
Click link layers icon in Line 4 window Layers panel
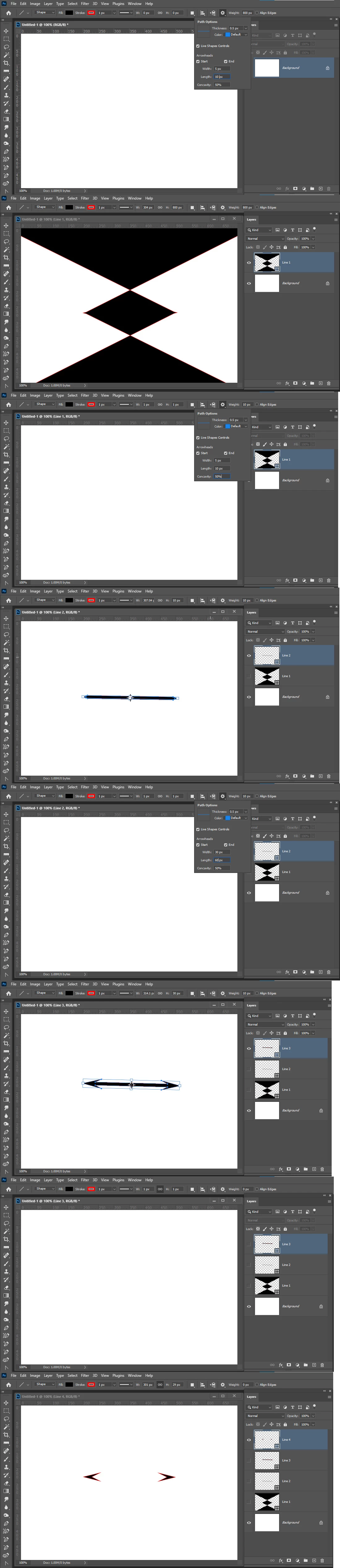click(272, 1560)
